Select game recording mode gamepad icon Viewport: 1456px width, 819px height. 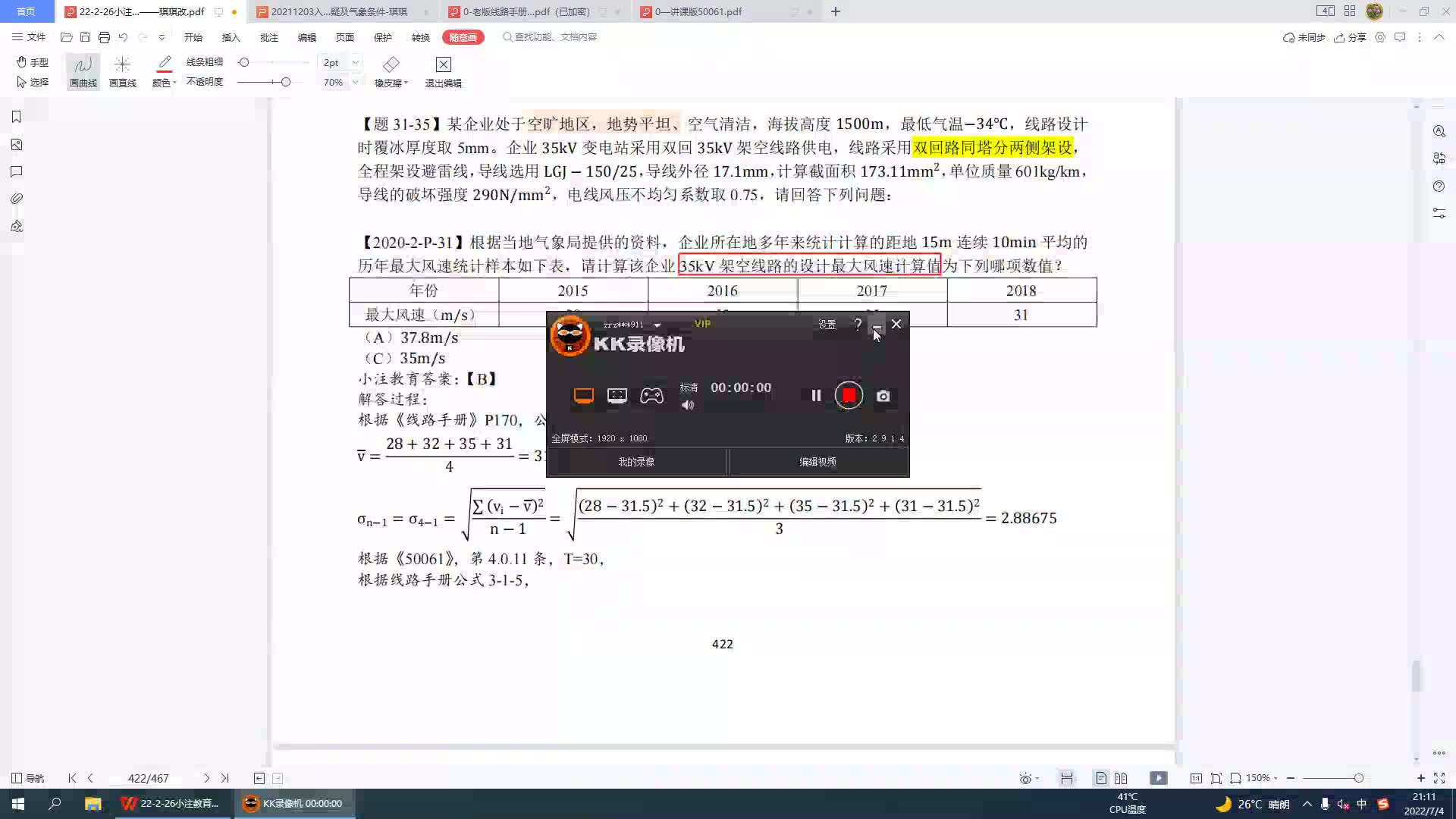651,396
